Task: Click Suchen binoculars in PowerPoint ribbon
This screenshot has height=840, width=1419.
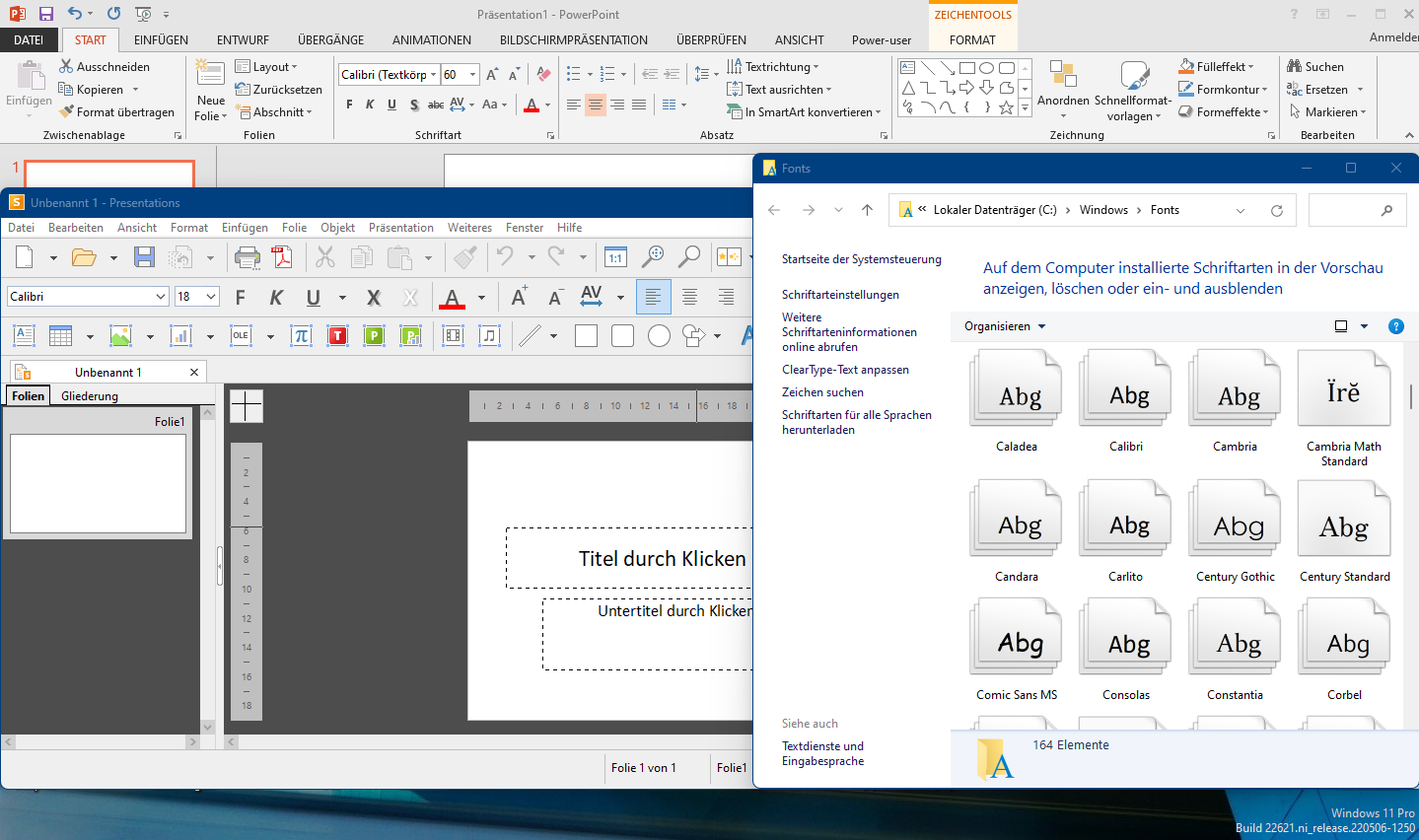Action: pyautogui.click(x=1295, y=66)
